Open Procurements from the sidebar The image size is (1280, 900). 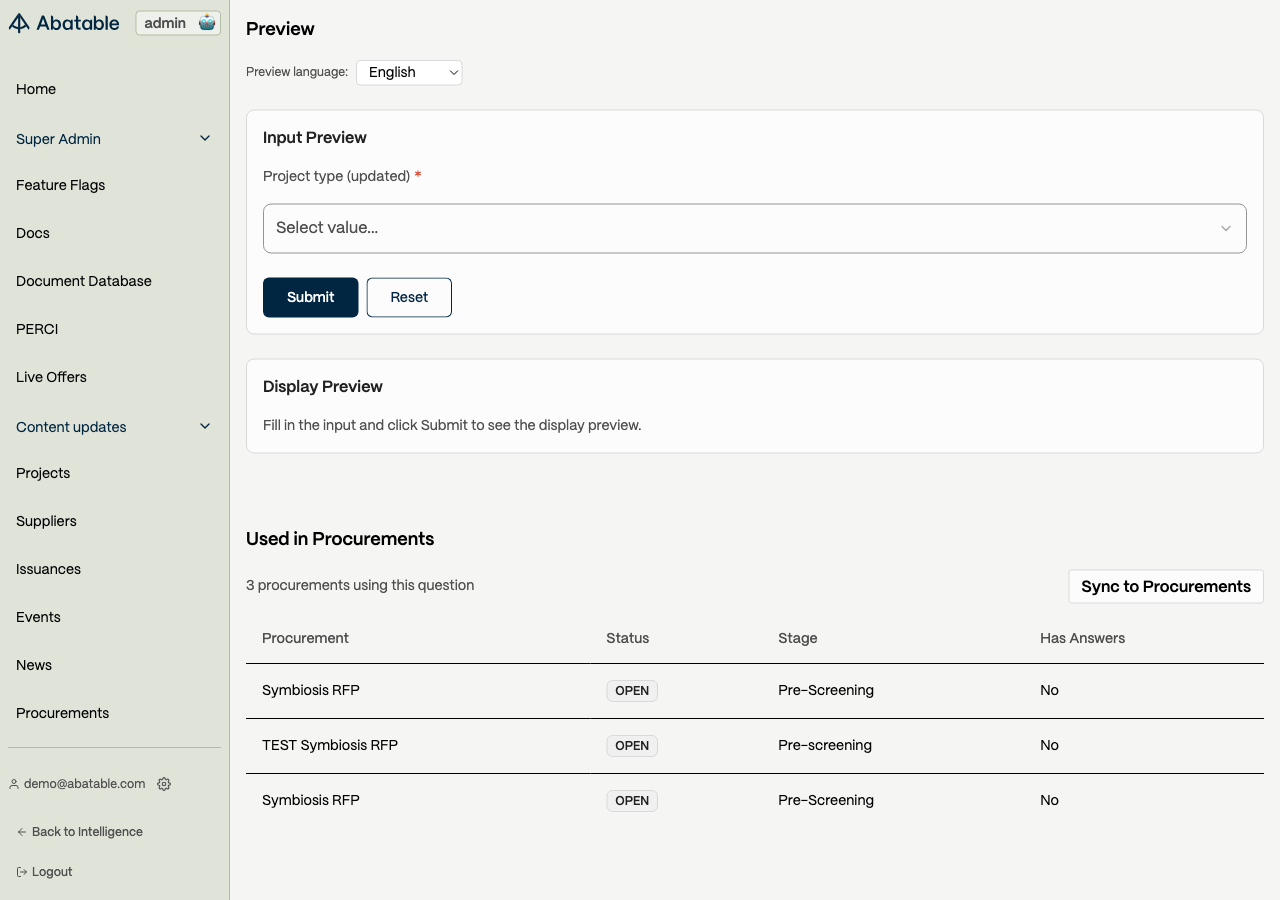[x=62, y=713]
